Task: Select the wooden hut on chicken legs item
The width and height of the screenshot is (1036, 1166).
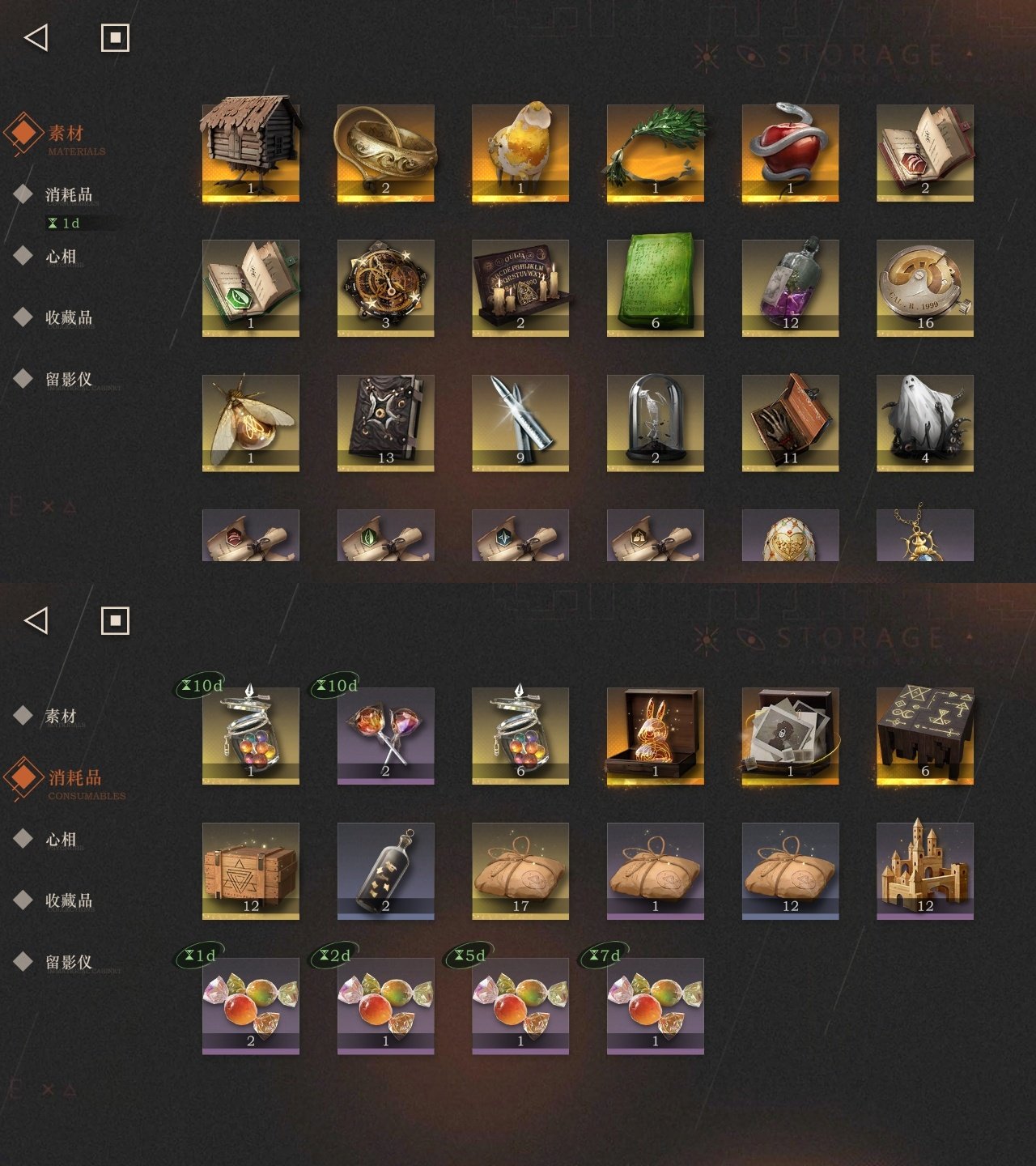Action: point(251,152)
